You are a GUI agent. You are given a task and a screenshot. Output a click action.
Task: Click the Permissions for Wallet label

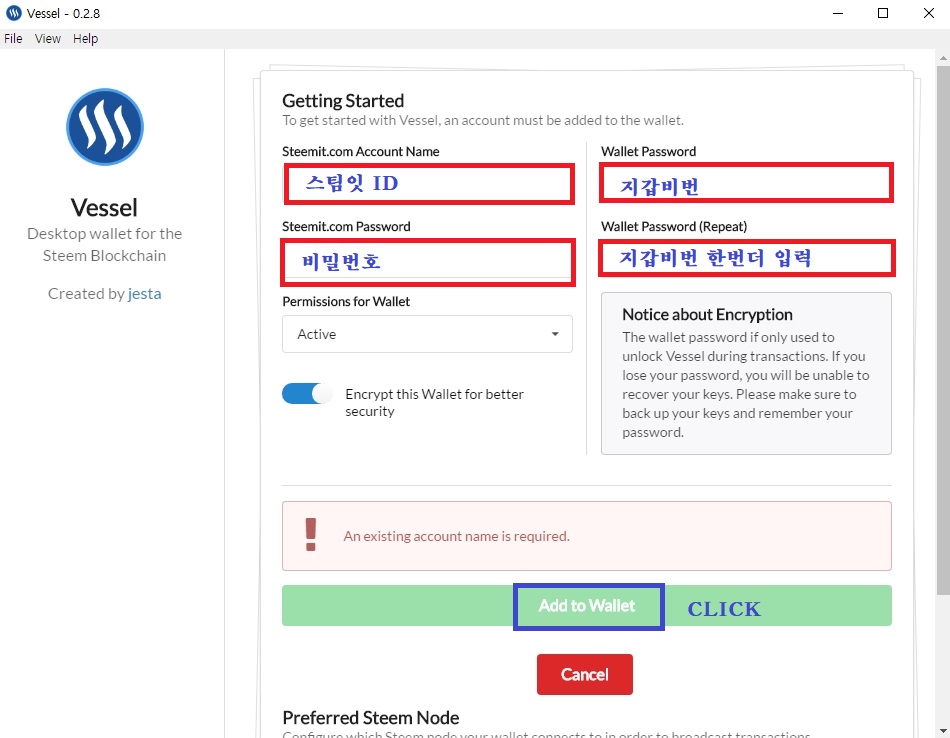(346, 301)
